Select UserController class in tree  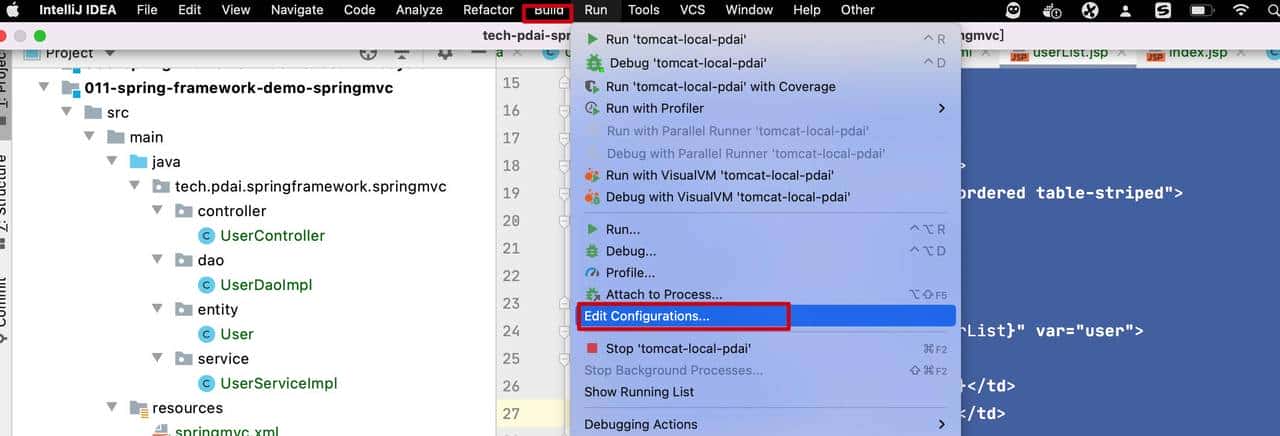tap(272, 235)
